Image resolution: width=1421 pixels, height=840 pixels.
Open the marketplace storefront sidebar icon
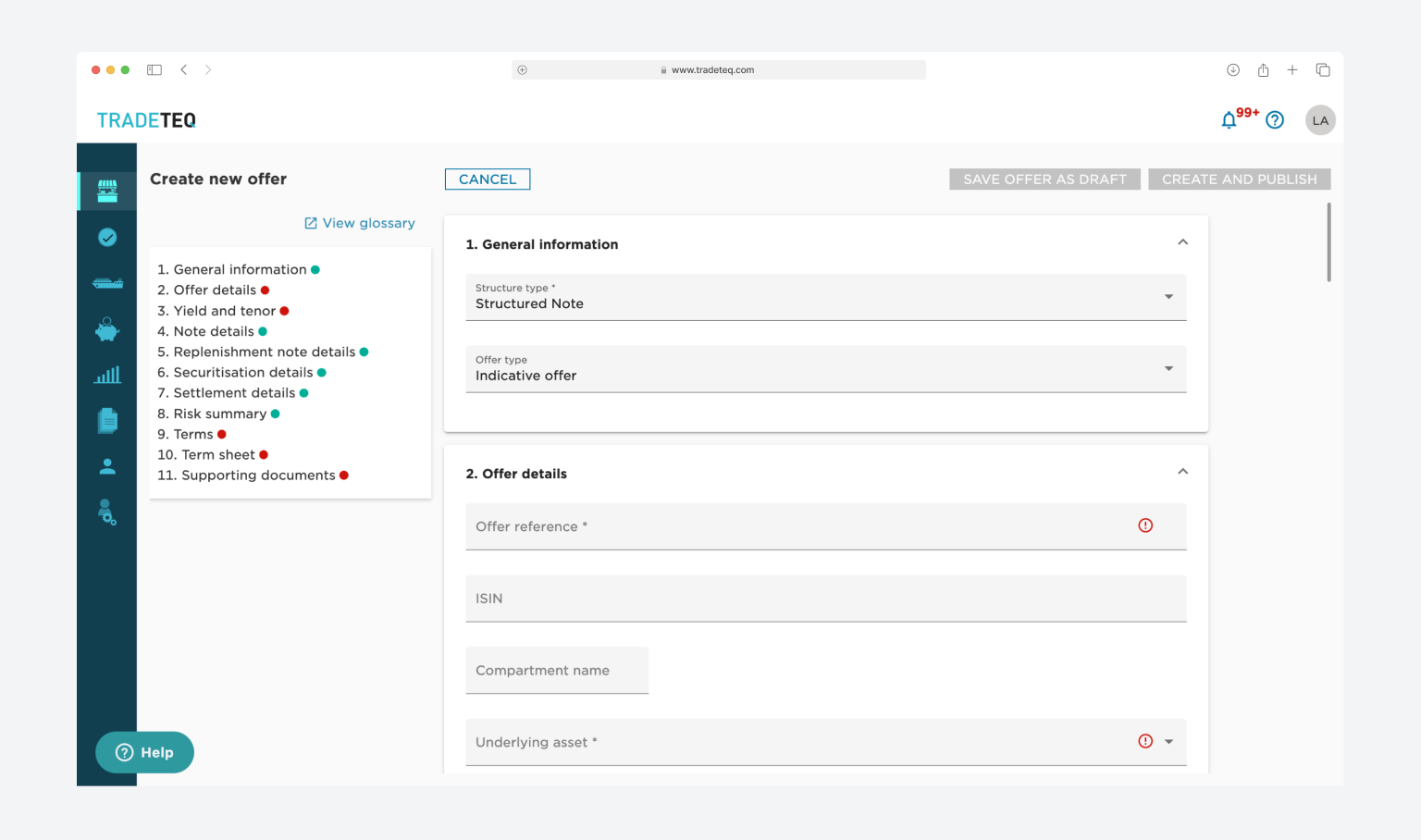tap(107, 191)
